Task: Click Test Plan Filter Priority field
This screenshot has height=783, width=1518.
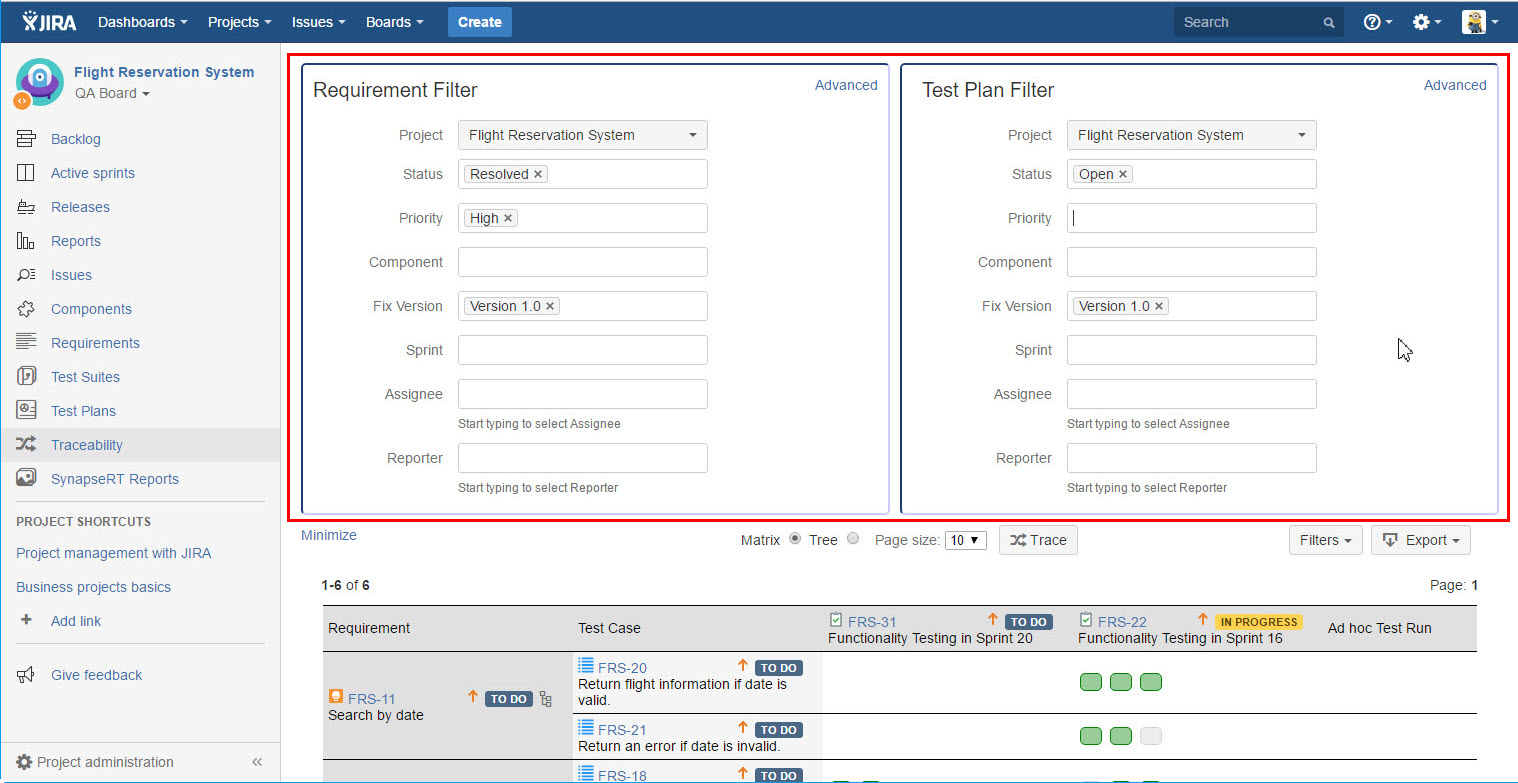Action: [1192, 218]
